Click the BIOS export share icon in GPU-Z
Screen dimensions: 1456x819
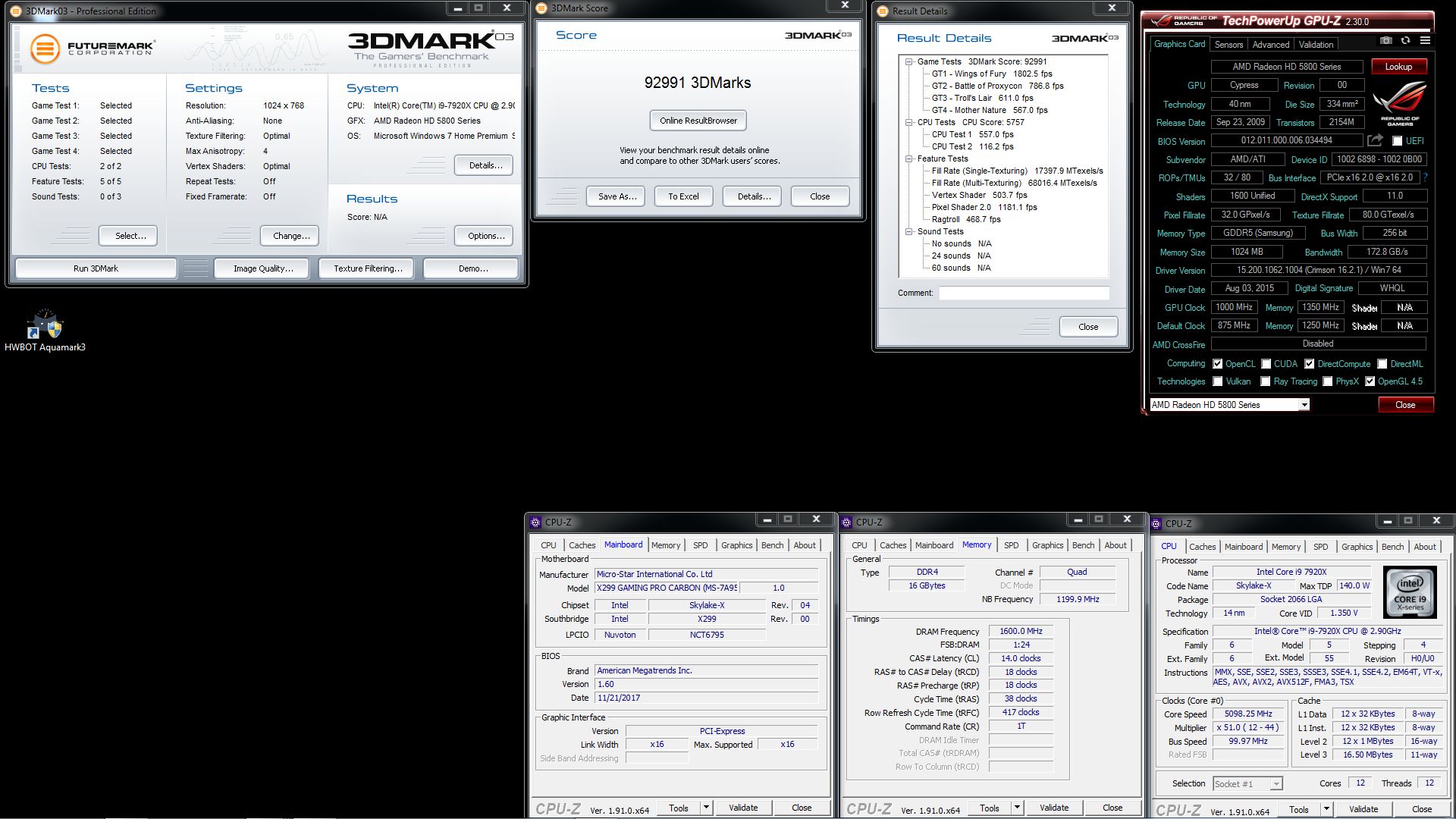1375,140
